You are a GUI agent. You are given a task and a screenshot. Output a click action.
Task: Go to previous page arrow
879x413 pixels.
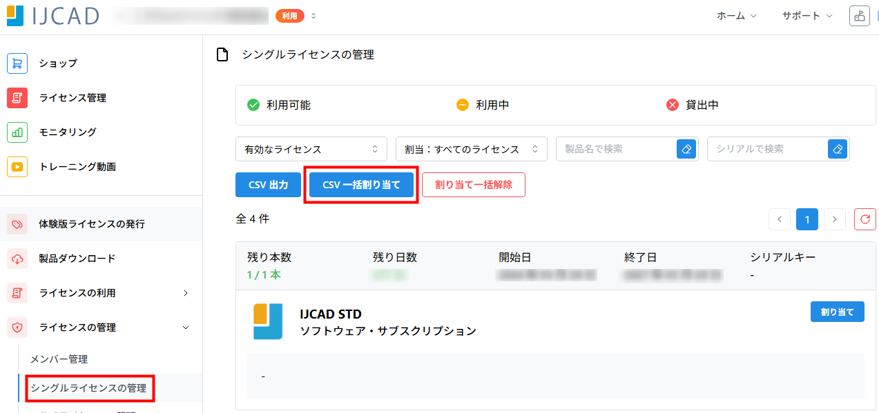(x=780, y=219)
